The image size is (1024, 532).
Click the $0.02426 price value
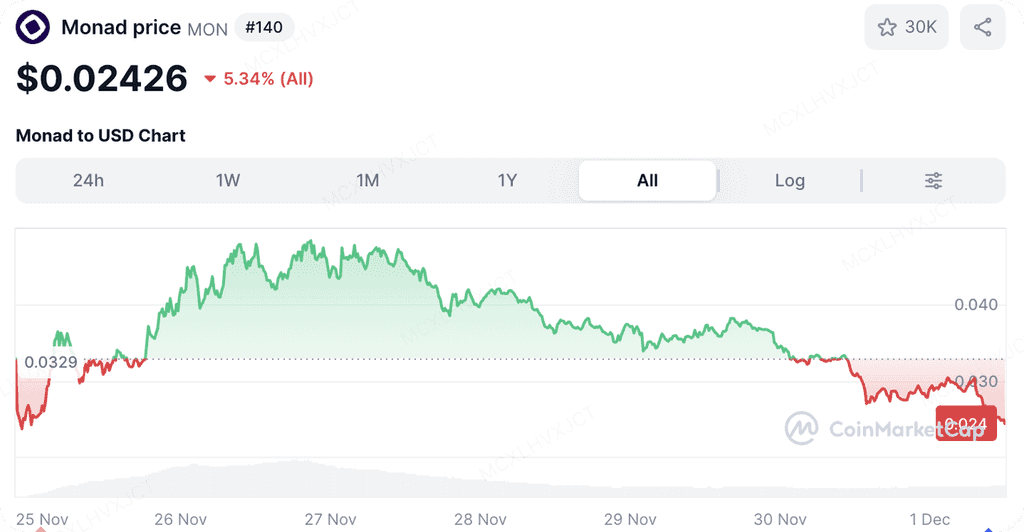tap(102, 78)
